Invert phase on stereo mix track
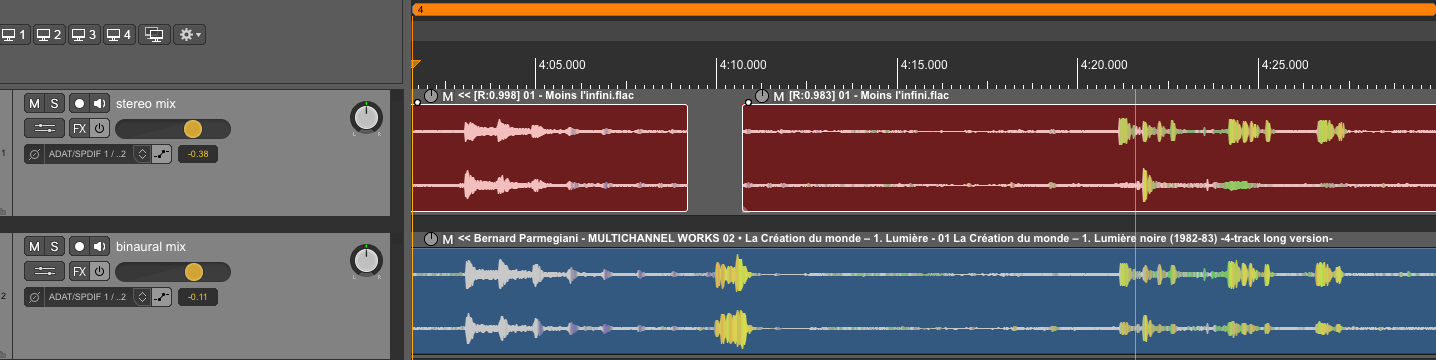Image resolution: width=1436 pixels, height=360 pixels. (x=35, y=154)
